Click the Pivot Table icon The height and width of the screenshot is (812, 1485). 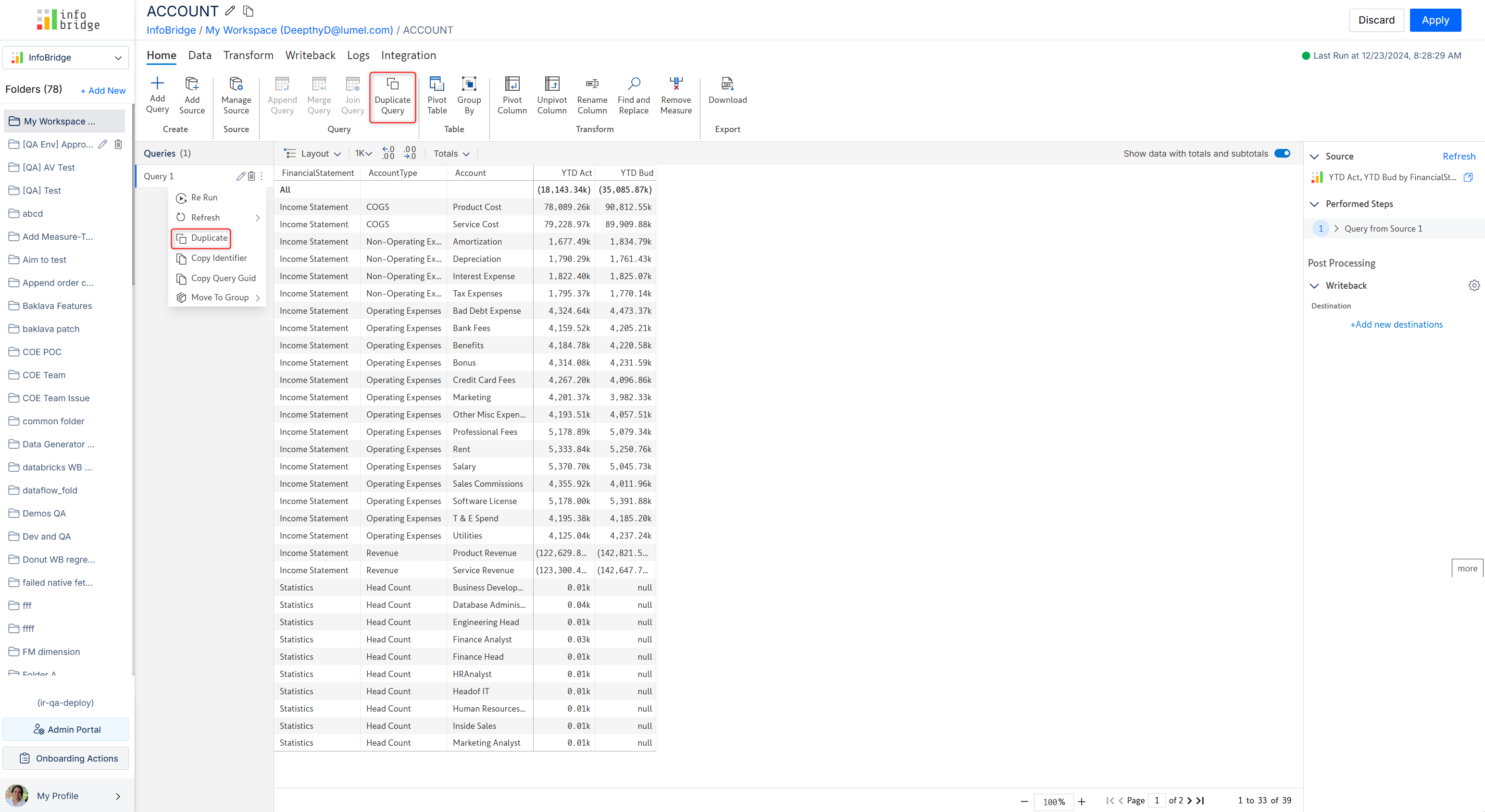[x=437, y=84]
